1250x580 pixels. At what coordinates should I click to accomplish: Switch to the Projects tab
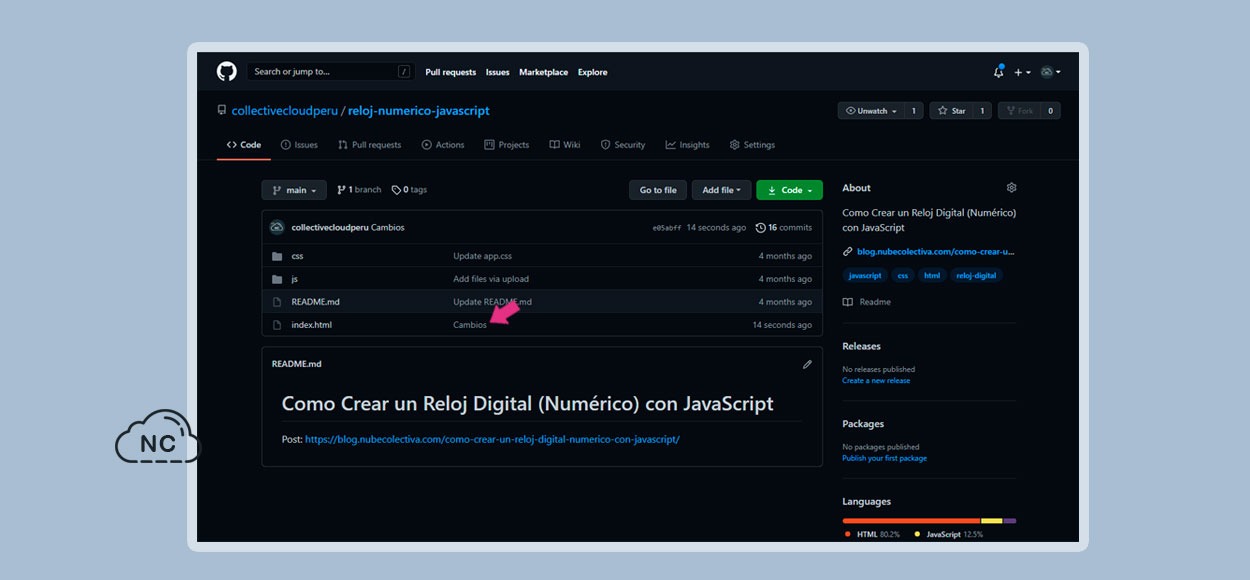point(507,145)
